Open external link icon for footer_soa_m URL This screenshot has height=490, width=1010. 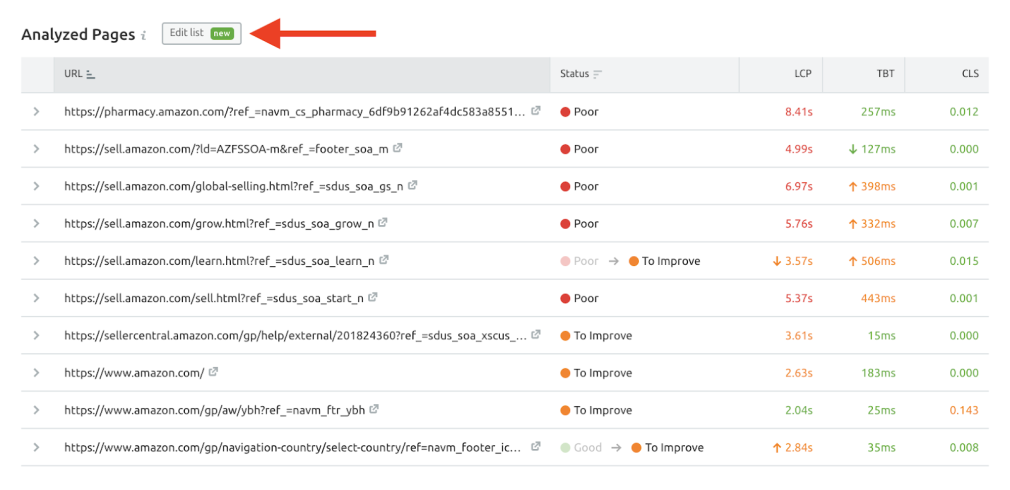point(398,148)
